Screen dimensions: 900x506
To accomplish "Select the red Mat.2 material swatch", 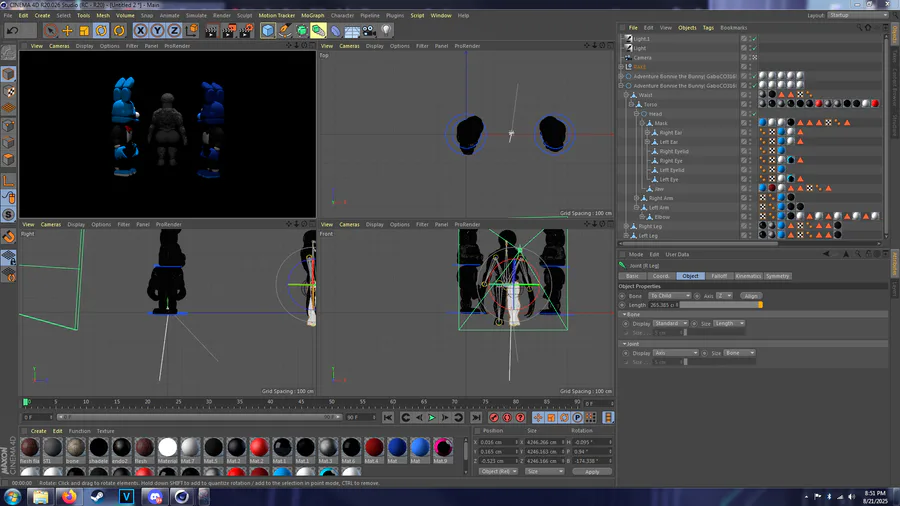I will point(259,450).
